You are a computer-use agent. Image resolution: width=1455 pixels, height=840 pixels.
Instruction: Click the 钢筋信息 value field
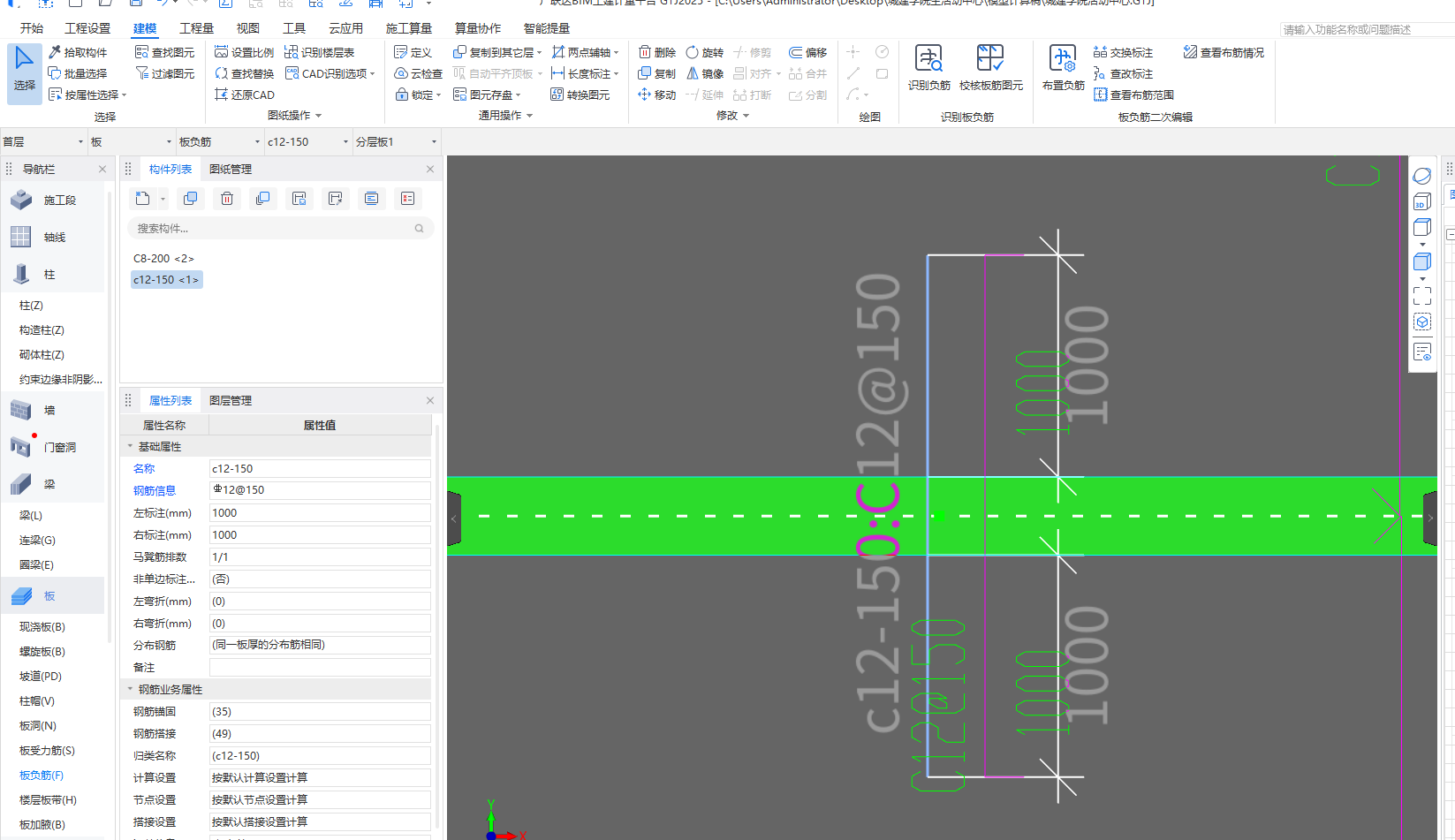point(320,490)
